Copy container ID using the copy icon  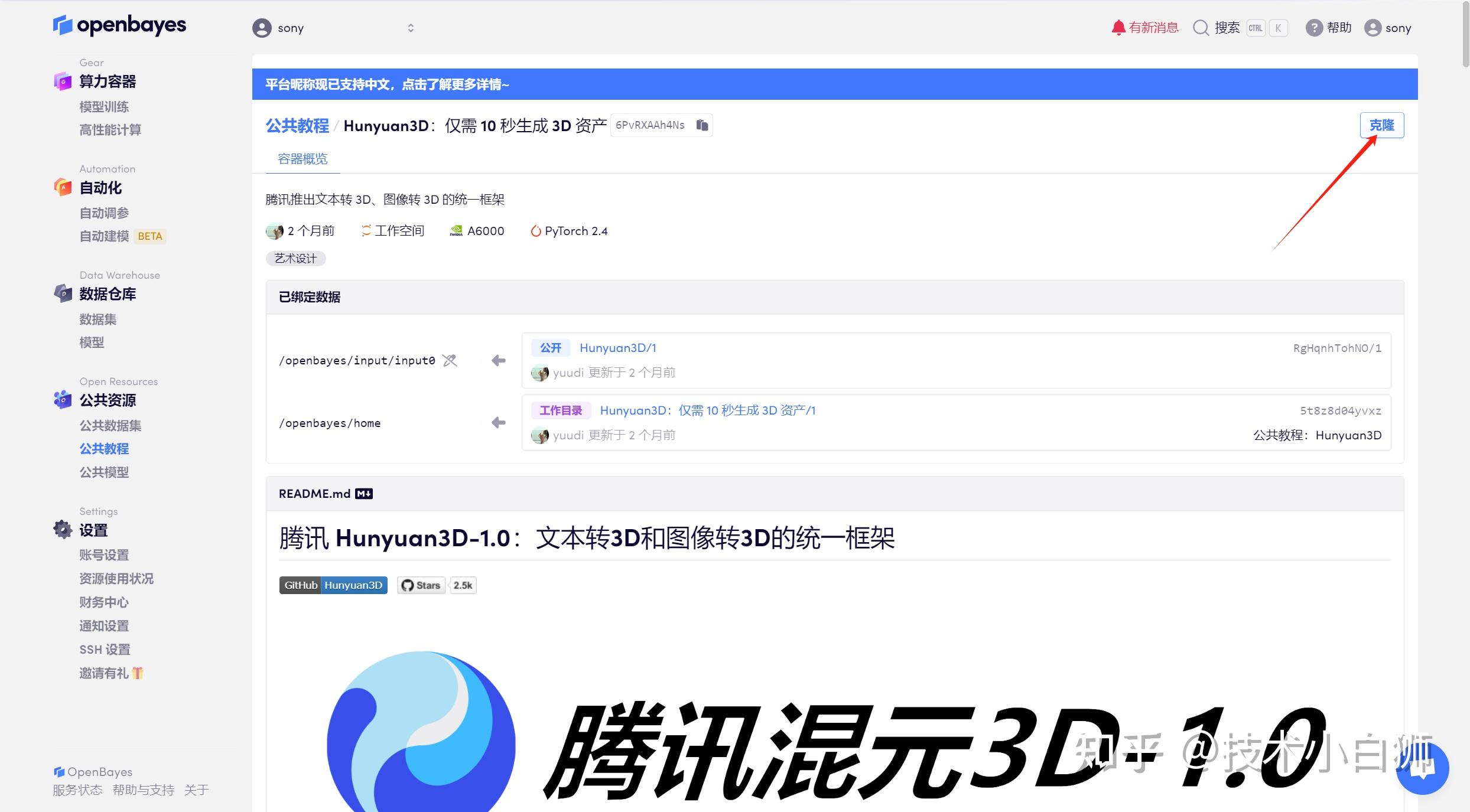tap(702, 125)
